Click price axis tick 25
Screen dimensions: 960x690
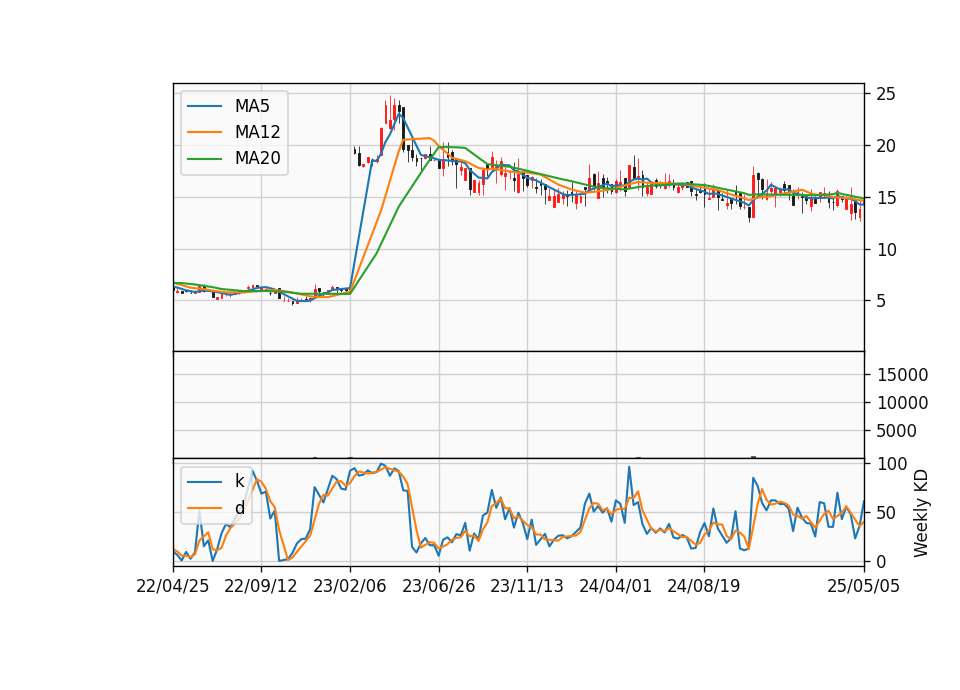tap(886, 94)
